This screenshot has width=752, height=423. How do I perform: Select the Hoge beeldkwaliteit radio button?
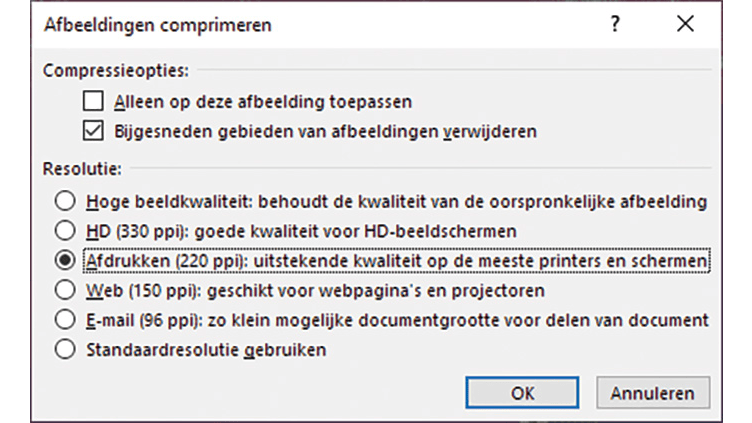point(66,201)
